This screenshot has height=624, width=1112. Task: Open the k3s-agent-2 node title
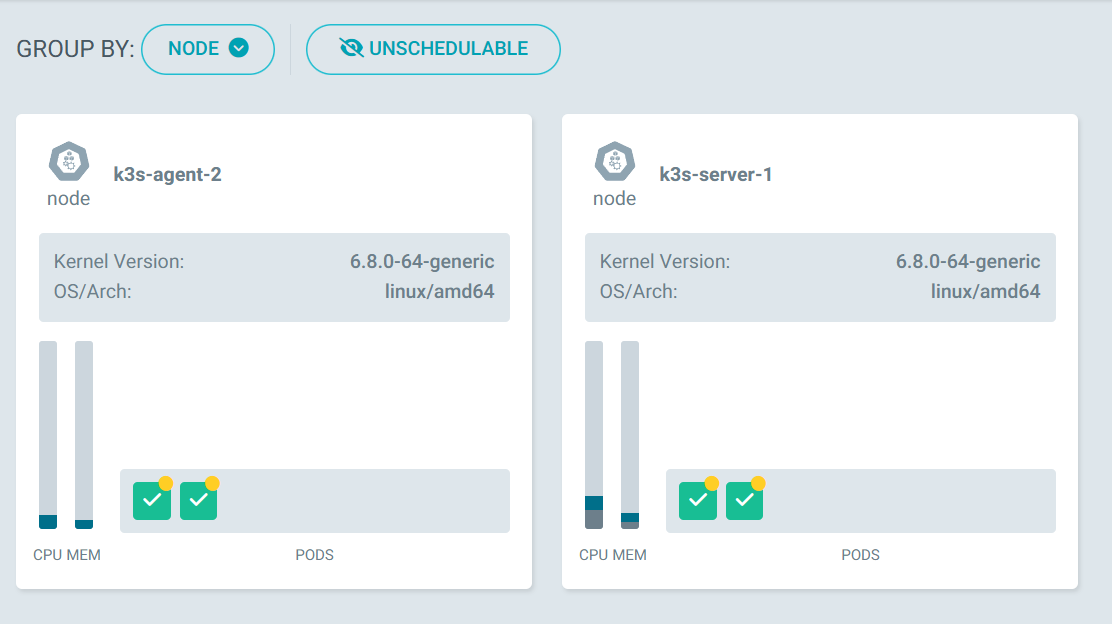167,175
